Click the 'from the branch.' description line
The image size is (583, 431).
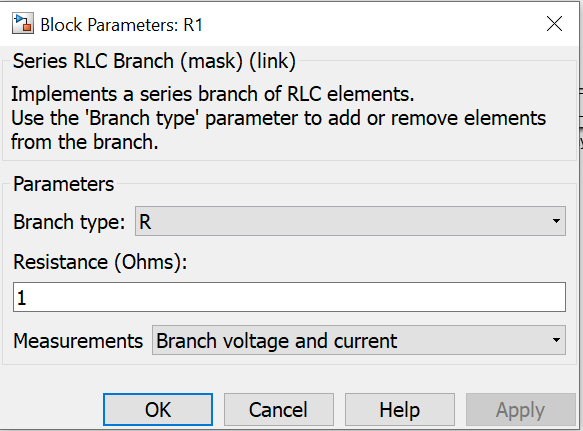pyautogui.click(x=85, y=142)
